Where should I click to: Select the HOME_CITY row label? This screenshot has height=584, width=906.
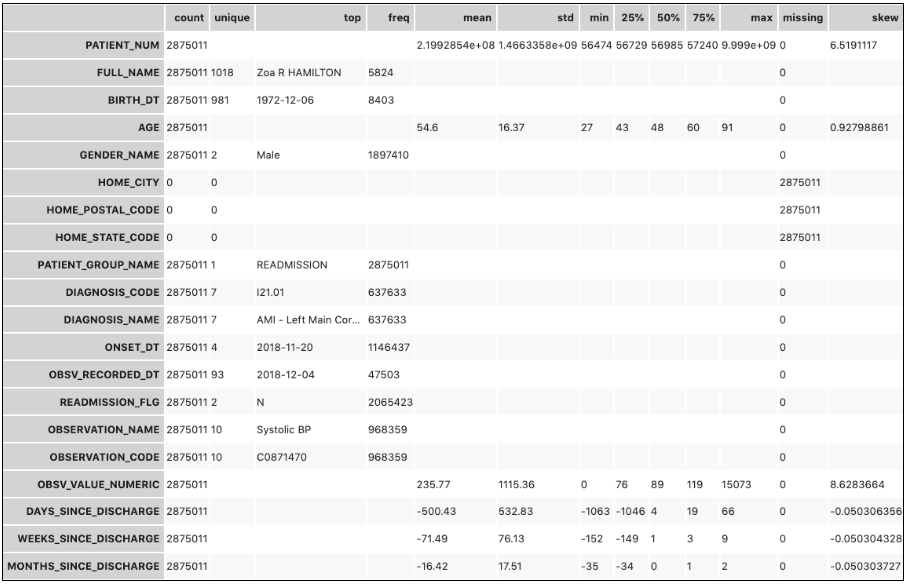pos(84,183)
